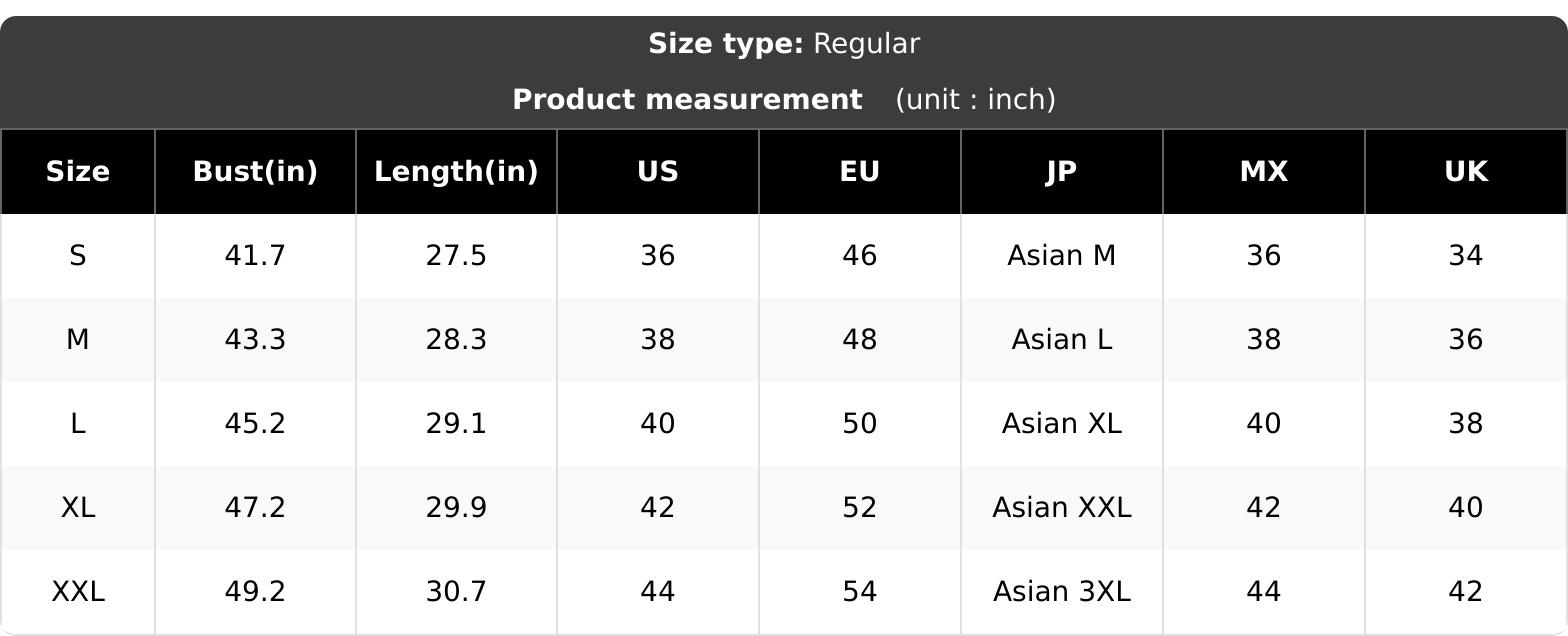Click the Length(in) column header

click(456, 172)
